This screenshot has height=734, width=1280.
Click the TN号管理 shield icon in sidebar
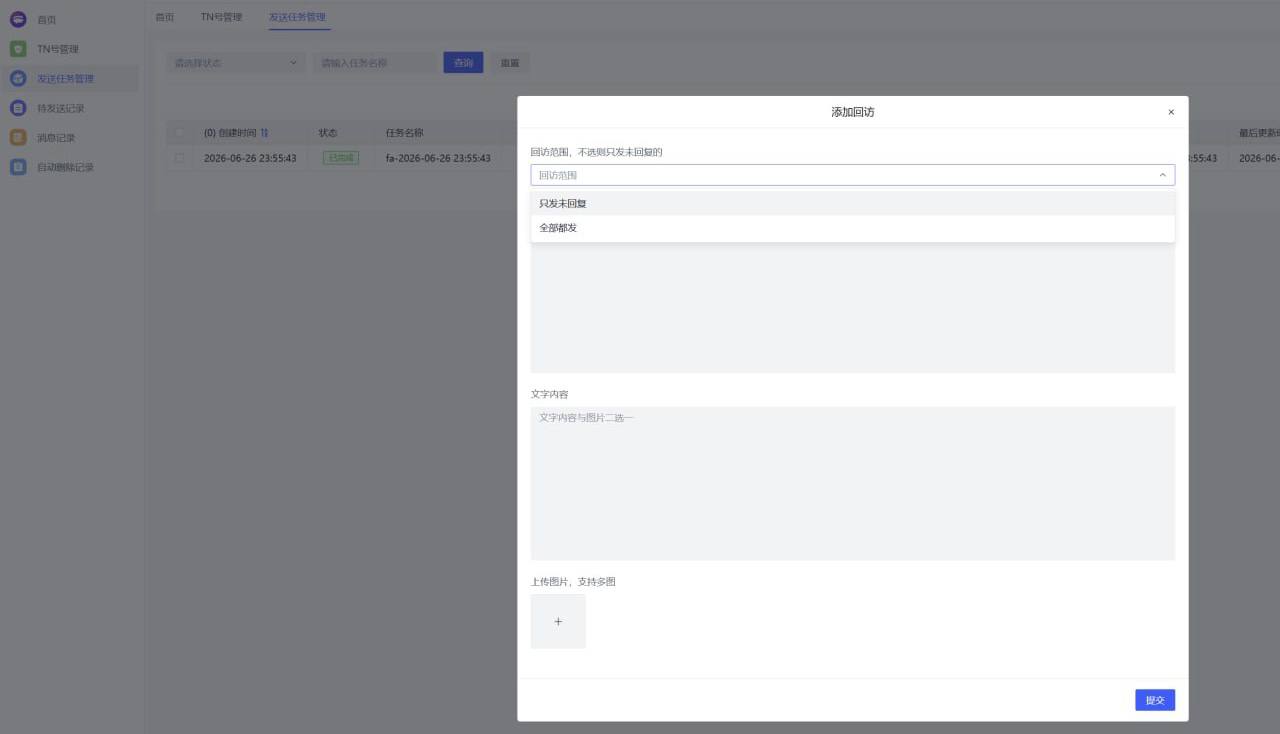tap(18, 49)
